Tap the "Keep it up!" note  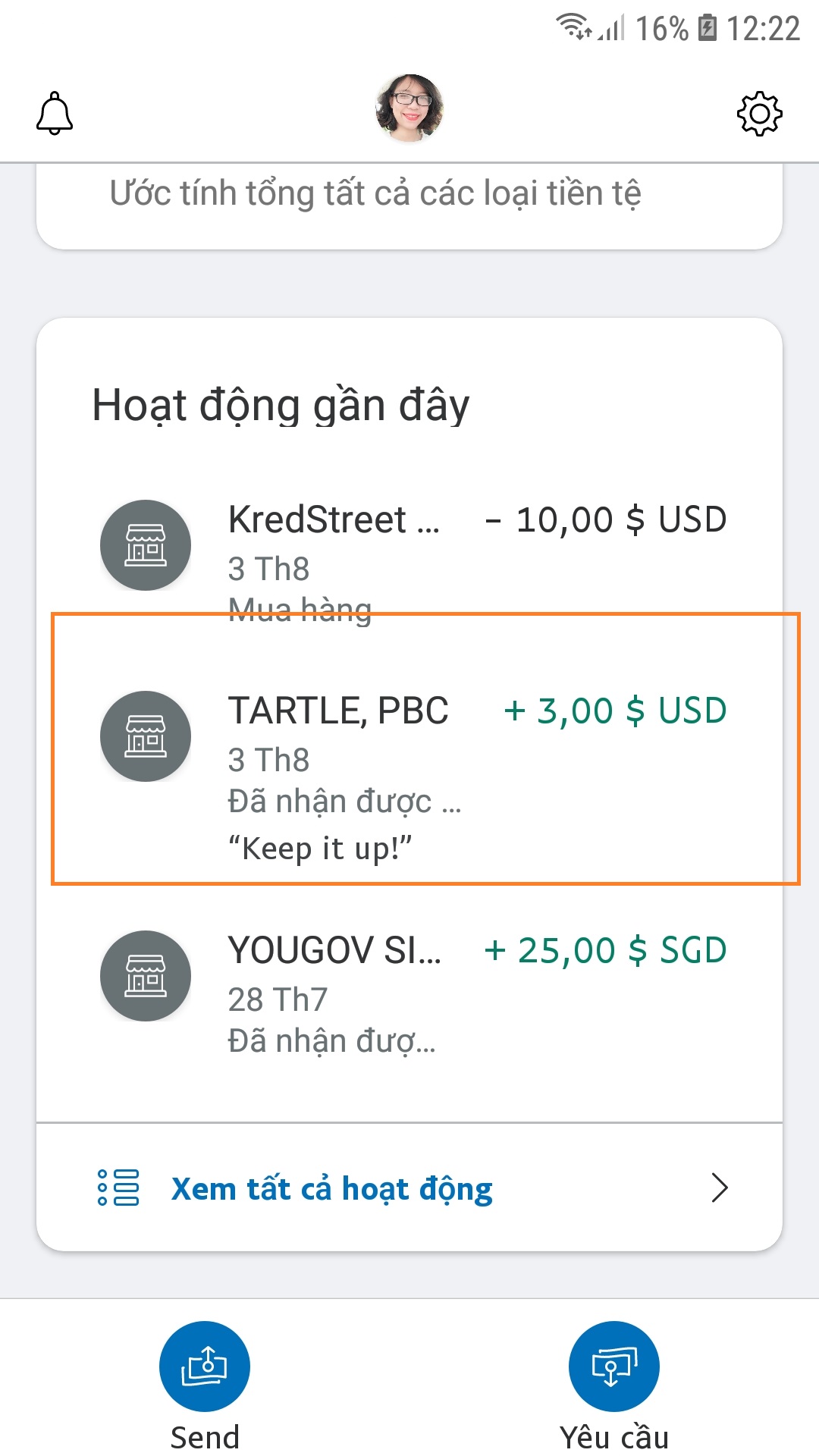pos(320,849)
